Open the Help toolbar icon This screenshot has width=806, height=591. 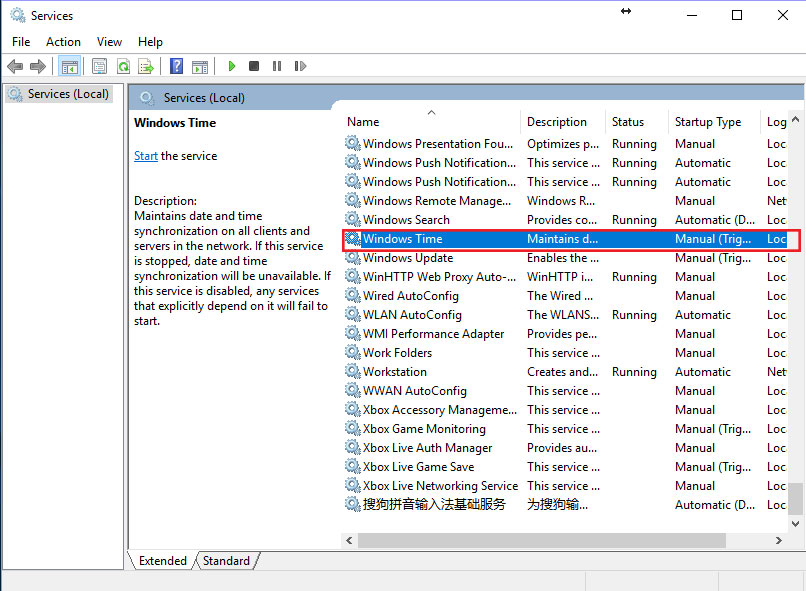point(176,66)
